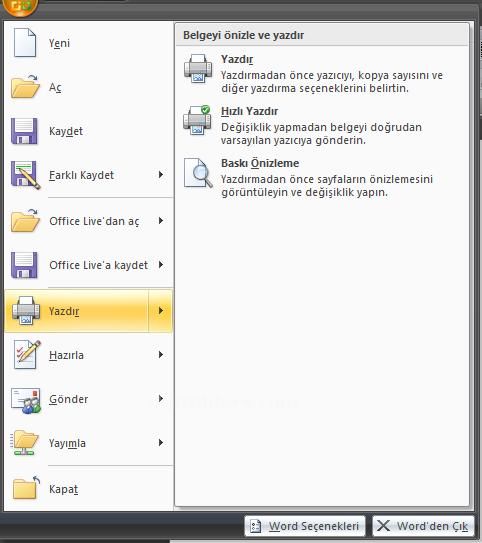Image resolution: width=482 pixels, height=543 pixels.
Task: Click the Yeni blank document icon
Action: click(x=25, y=43)
